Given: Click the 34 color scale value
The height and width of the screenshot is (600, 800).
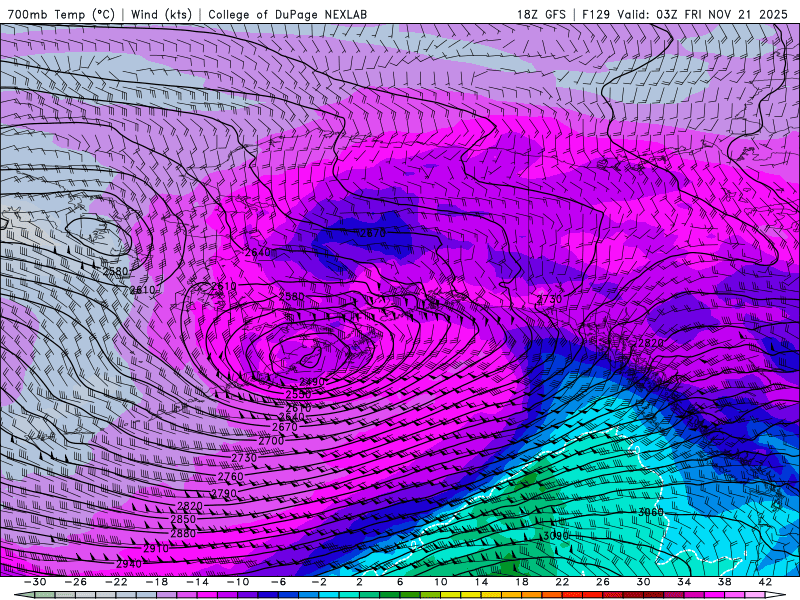Looking at the screenshot, I should (x=684, y=582).
